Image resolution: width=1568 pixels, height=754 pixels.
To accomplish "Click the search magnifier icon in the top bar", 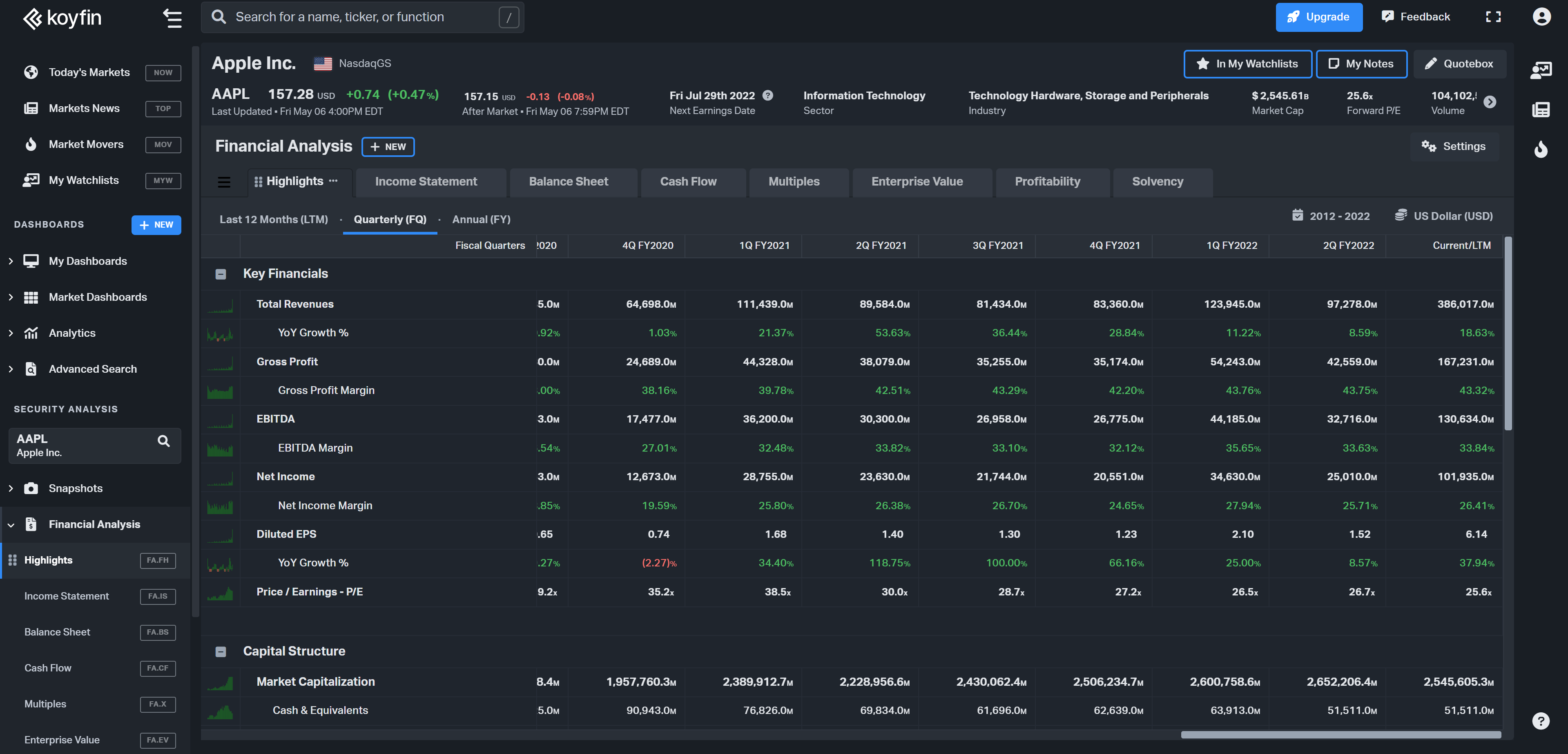I will (x=219, y=16).
